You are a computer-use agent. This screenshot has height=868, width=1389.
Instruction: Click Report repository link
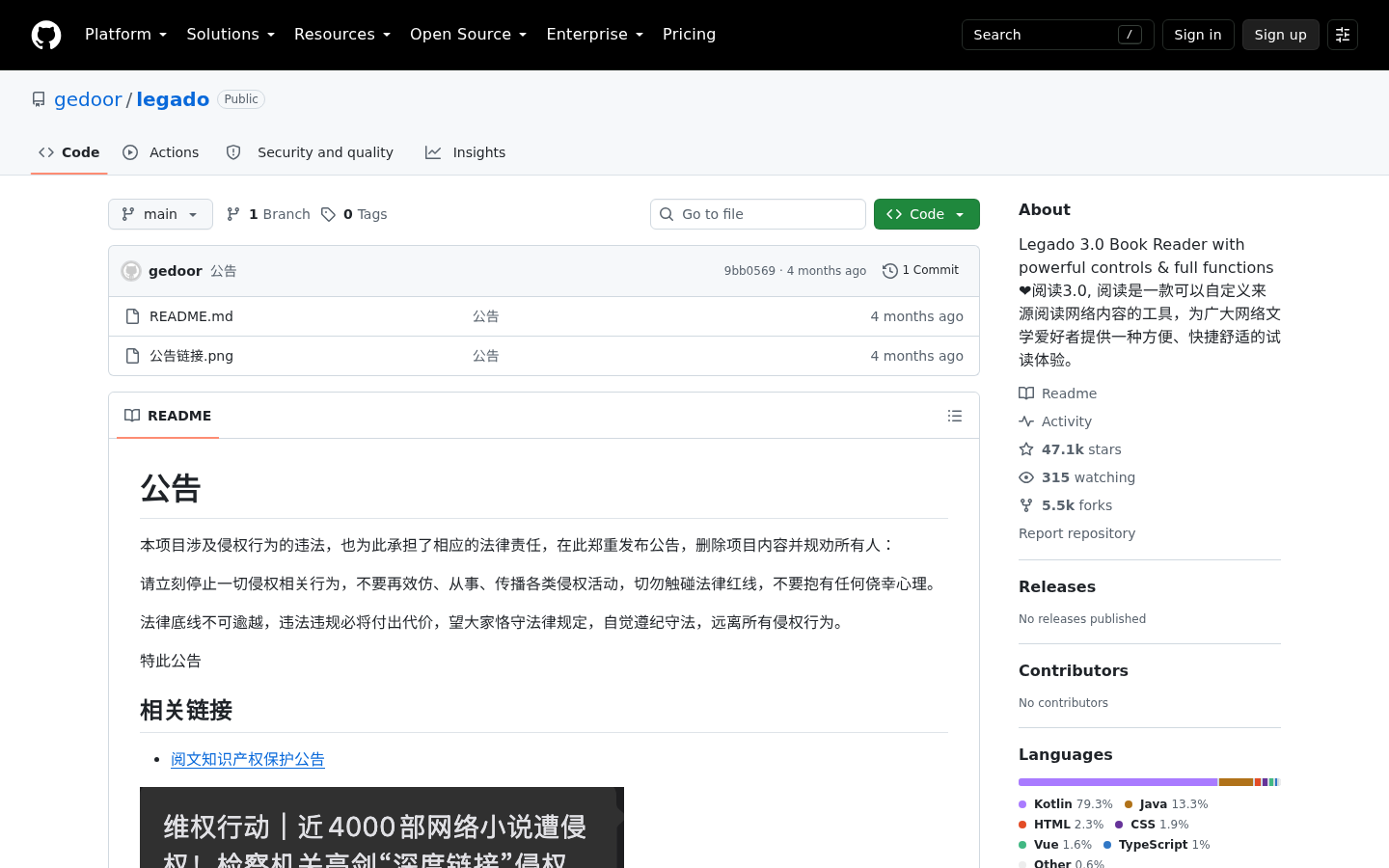click(x=1076, y=533)
